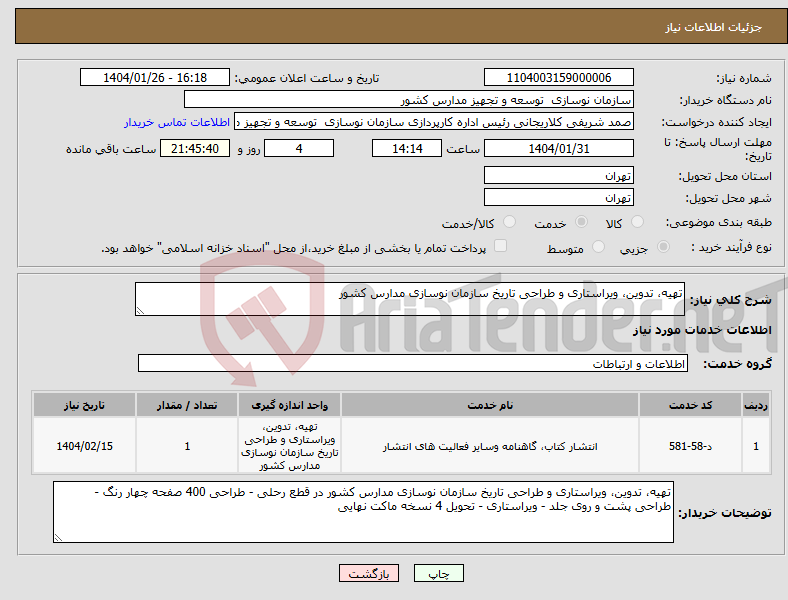Viewport: 788px width, 600px height.
Task: Click the توضیحات خریدار text area
Action: (x=363, y=512)
